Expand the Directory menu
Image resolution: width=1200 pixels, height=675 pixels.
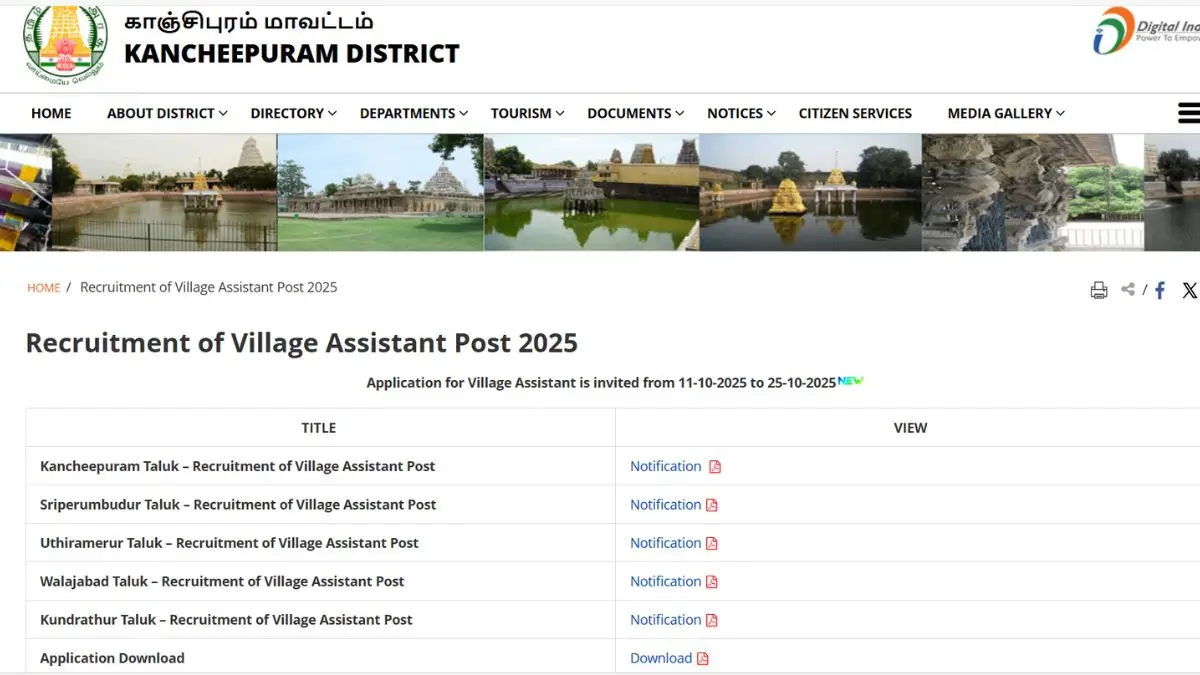tap(293, 113)
